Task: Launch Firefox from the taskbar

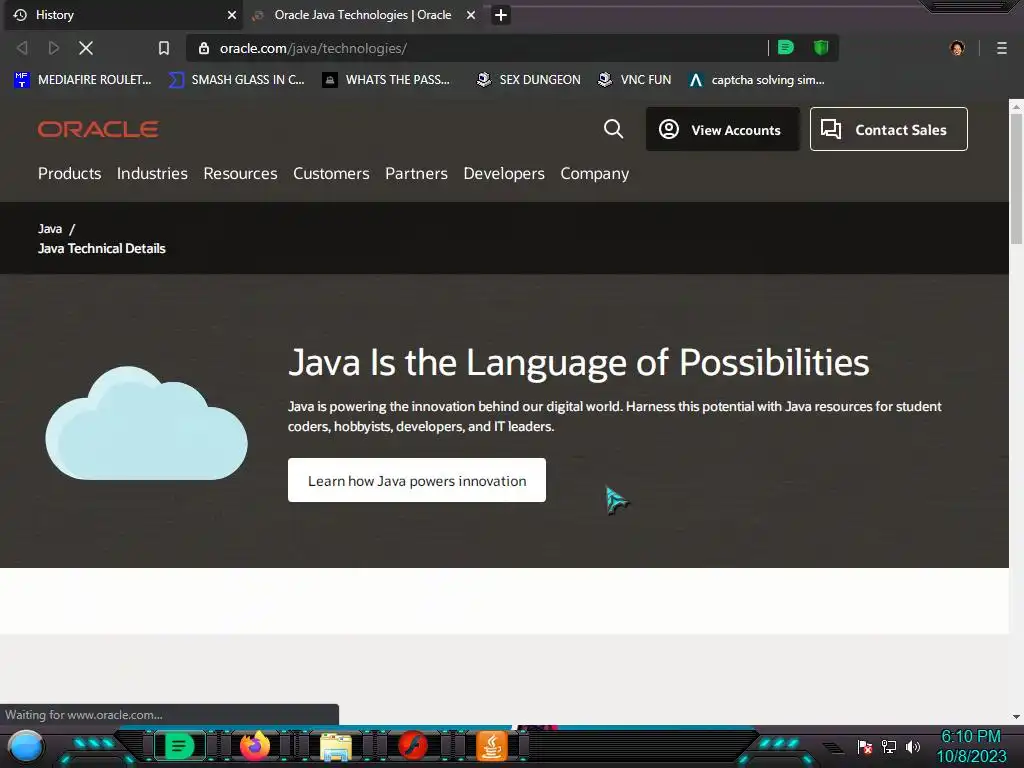Action: click(255, 746)
